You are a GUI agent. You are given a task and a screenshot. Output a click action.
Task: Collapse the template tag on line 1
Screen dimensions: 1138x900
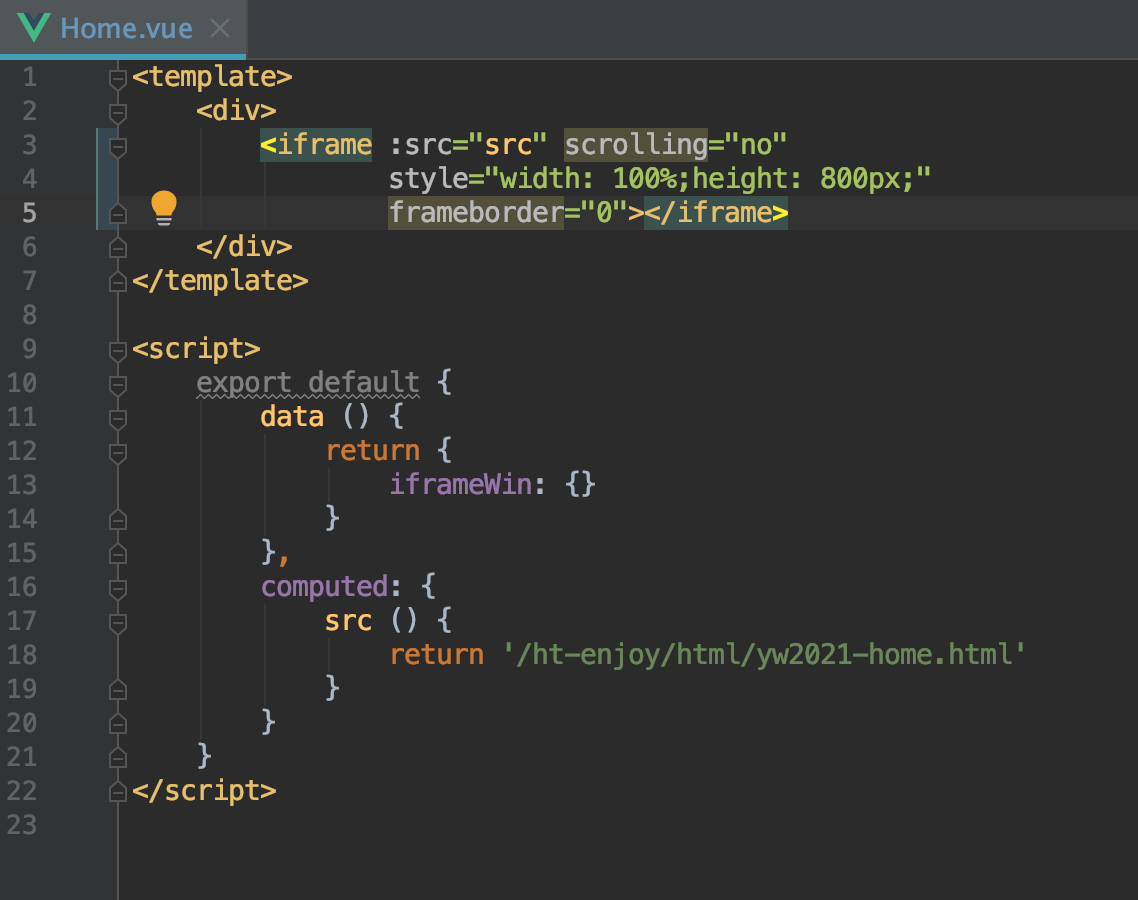click(118, 77)
